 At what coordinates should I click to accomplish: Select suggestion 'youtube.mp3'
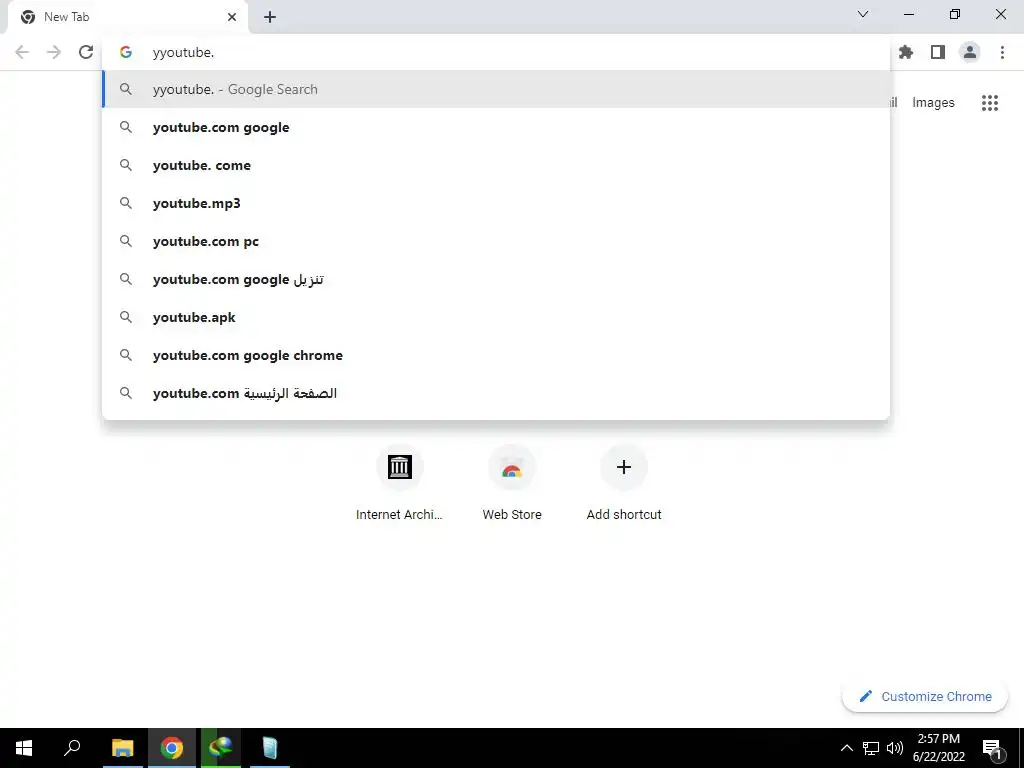coord(496,203)
